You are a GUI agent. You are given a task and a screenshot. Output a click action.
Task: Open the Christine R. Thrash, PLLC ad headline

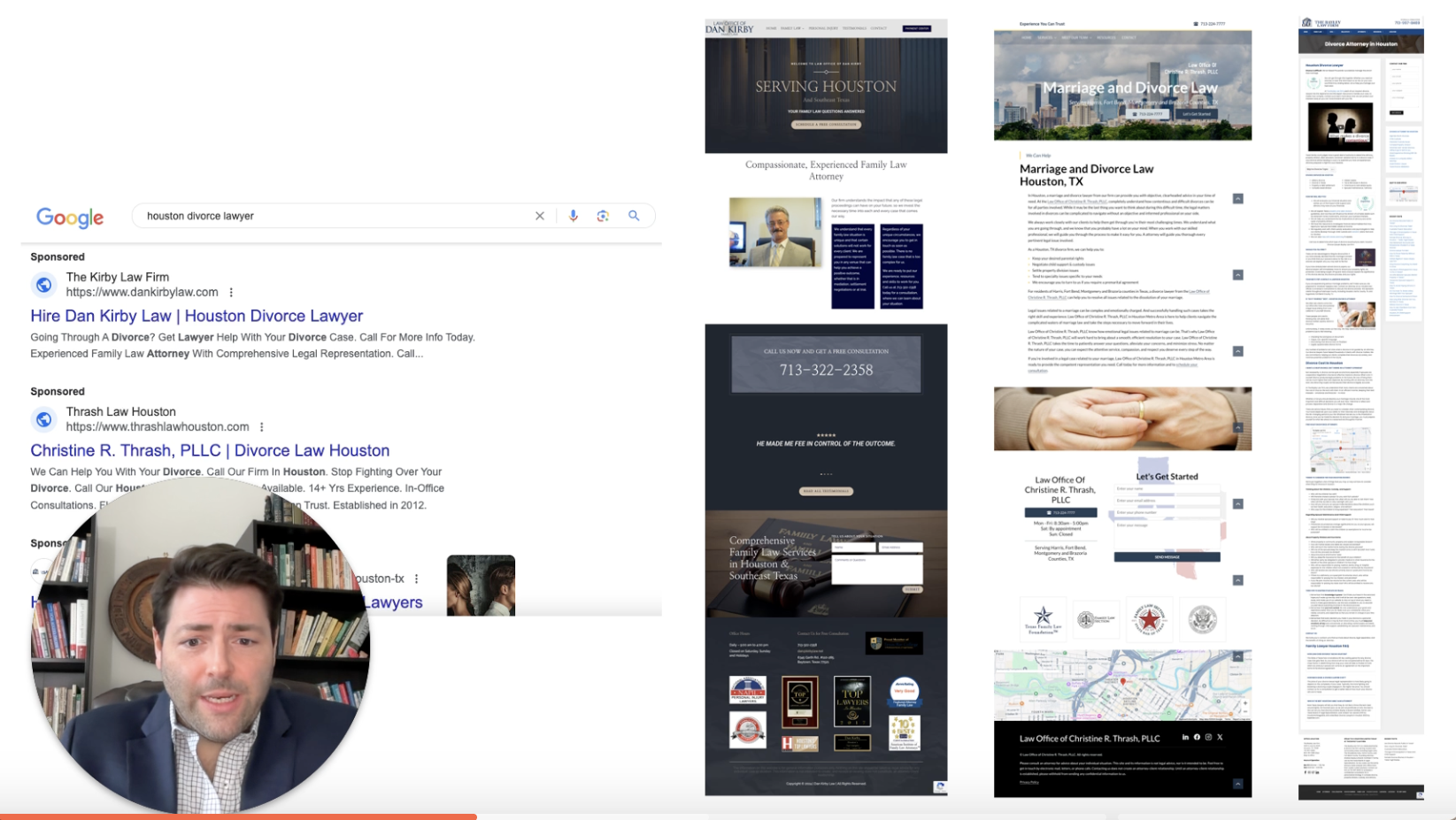(210, 450)
